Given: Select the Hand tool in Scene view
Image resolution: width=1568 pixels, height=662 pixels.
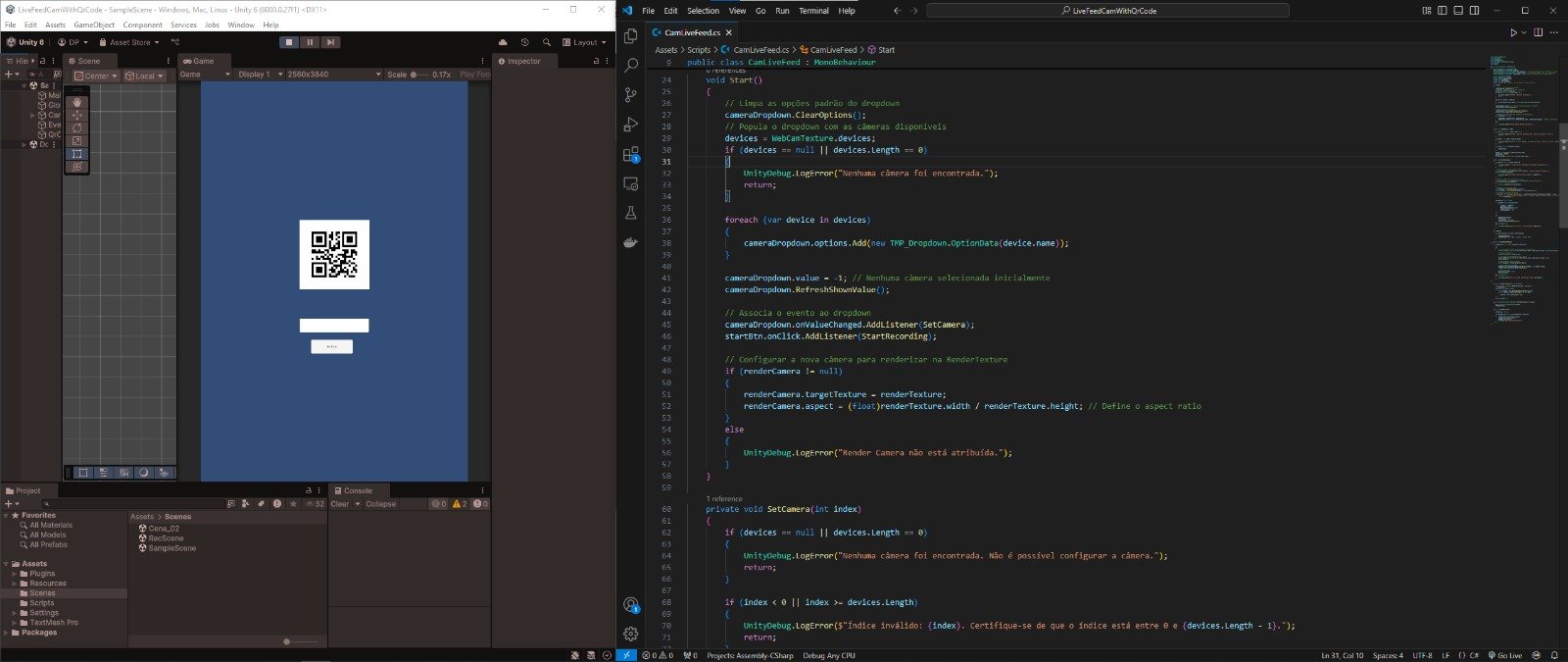Looking at the screenshot, I should [x=77, y=102].
